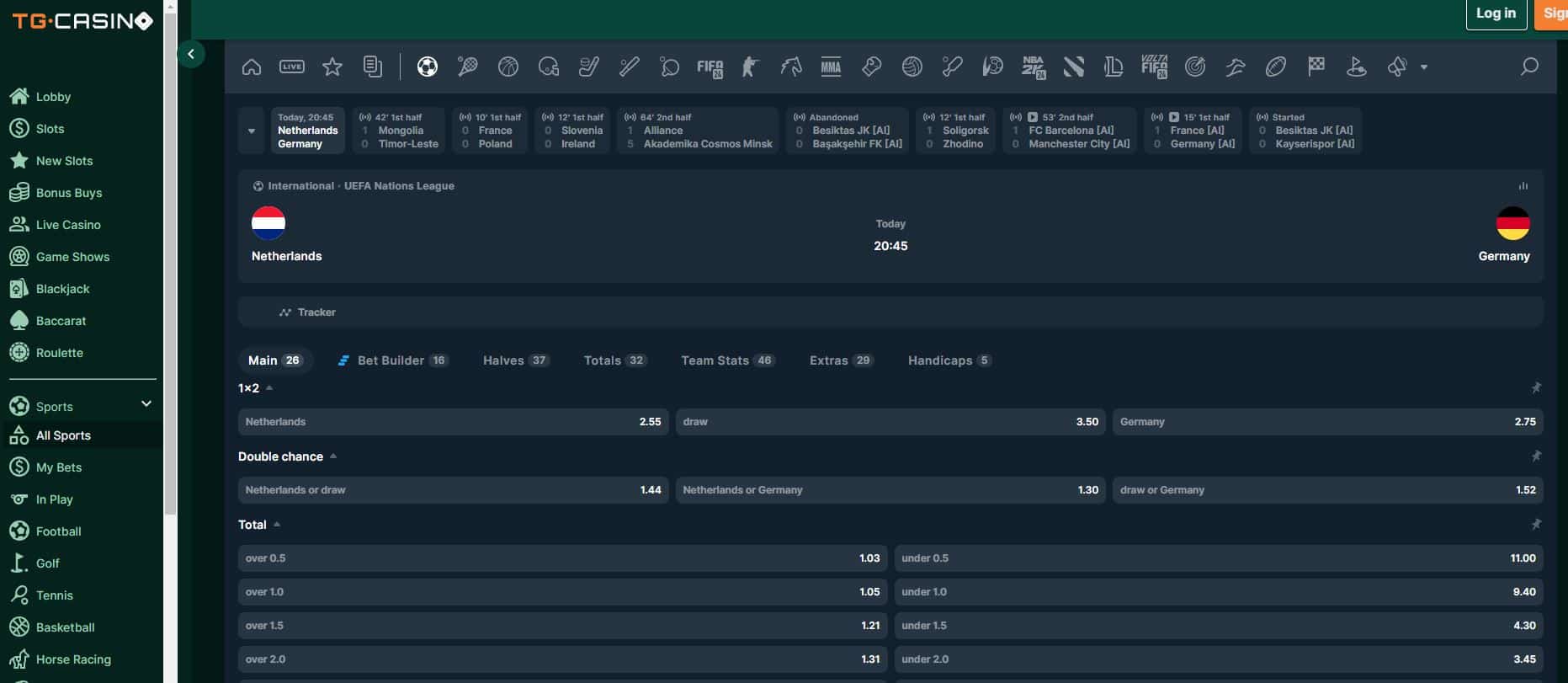Select the ice hockey sport icon
The height and width of the screenshot is (683, 1568).
[589, 67]
